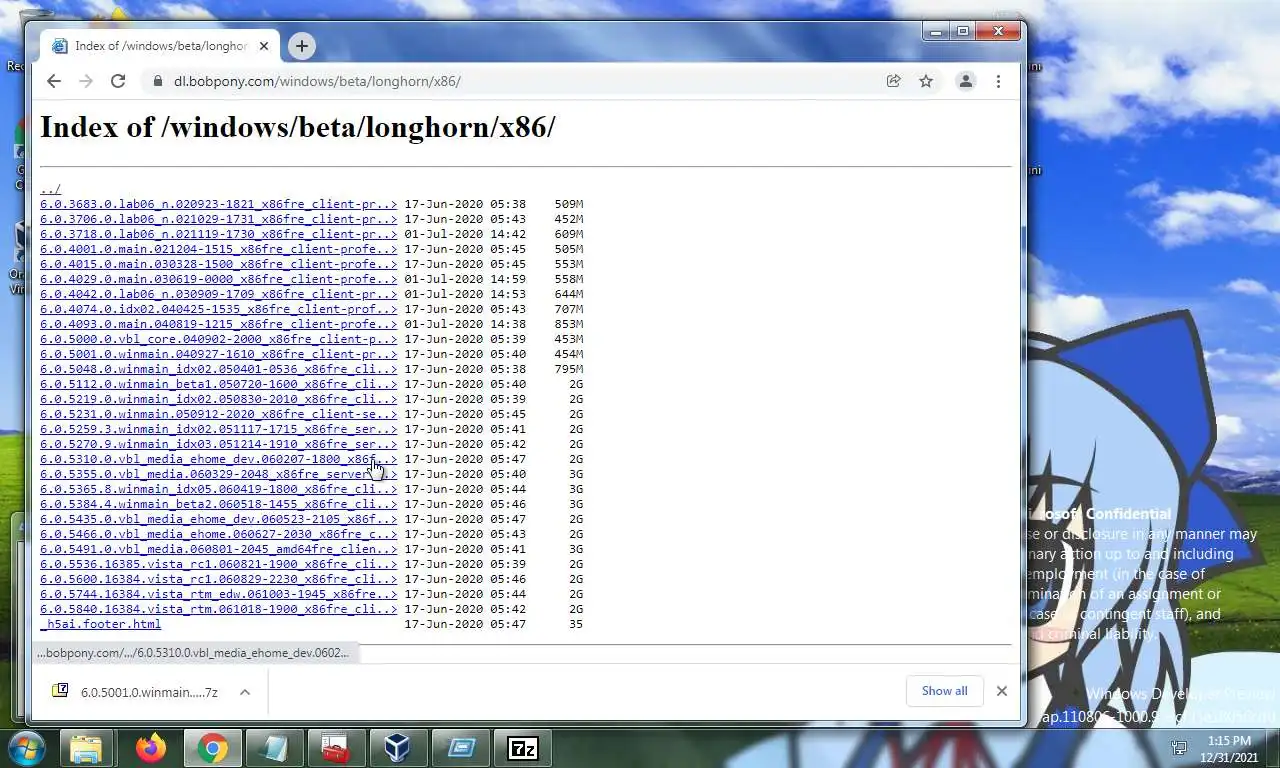Open the 6.0.3718.0.lab06_n.021119-1730 link
This screenshot has width=1280, height=768.
[x=218, y=234]
